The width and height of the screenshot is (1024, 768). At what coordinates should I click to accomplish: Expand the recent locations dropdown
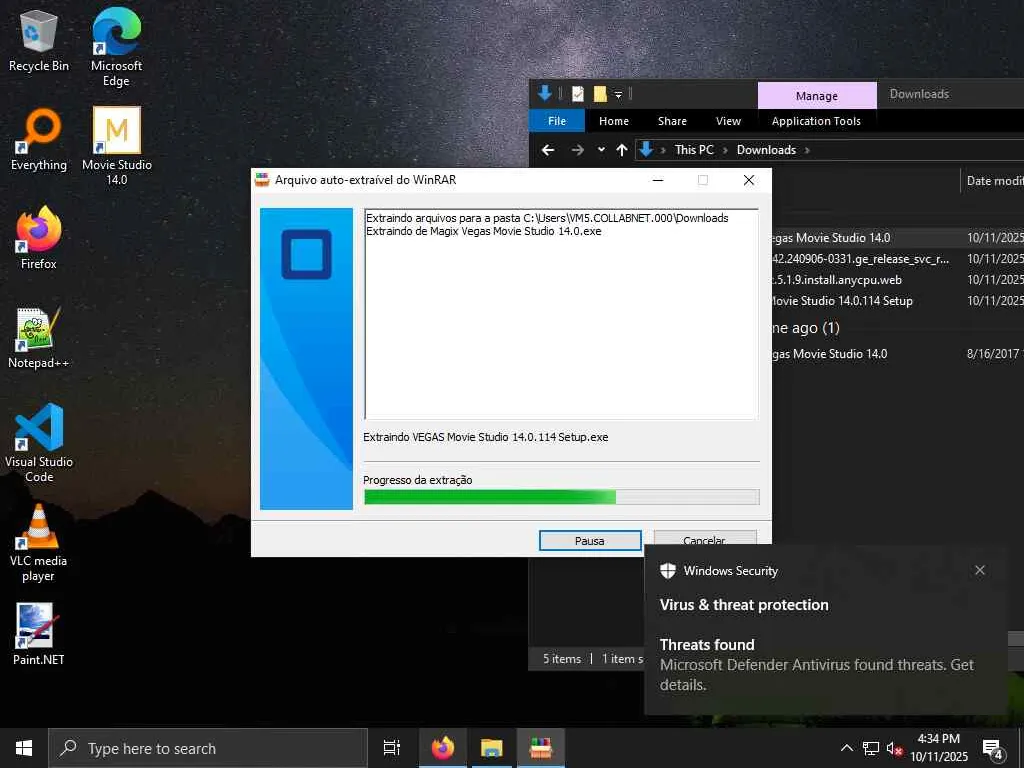click(x=601, y=150)
